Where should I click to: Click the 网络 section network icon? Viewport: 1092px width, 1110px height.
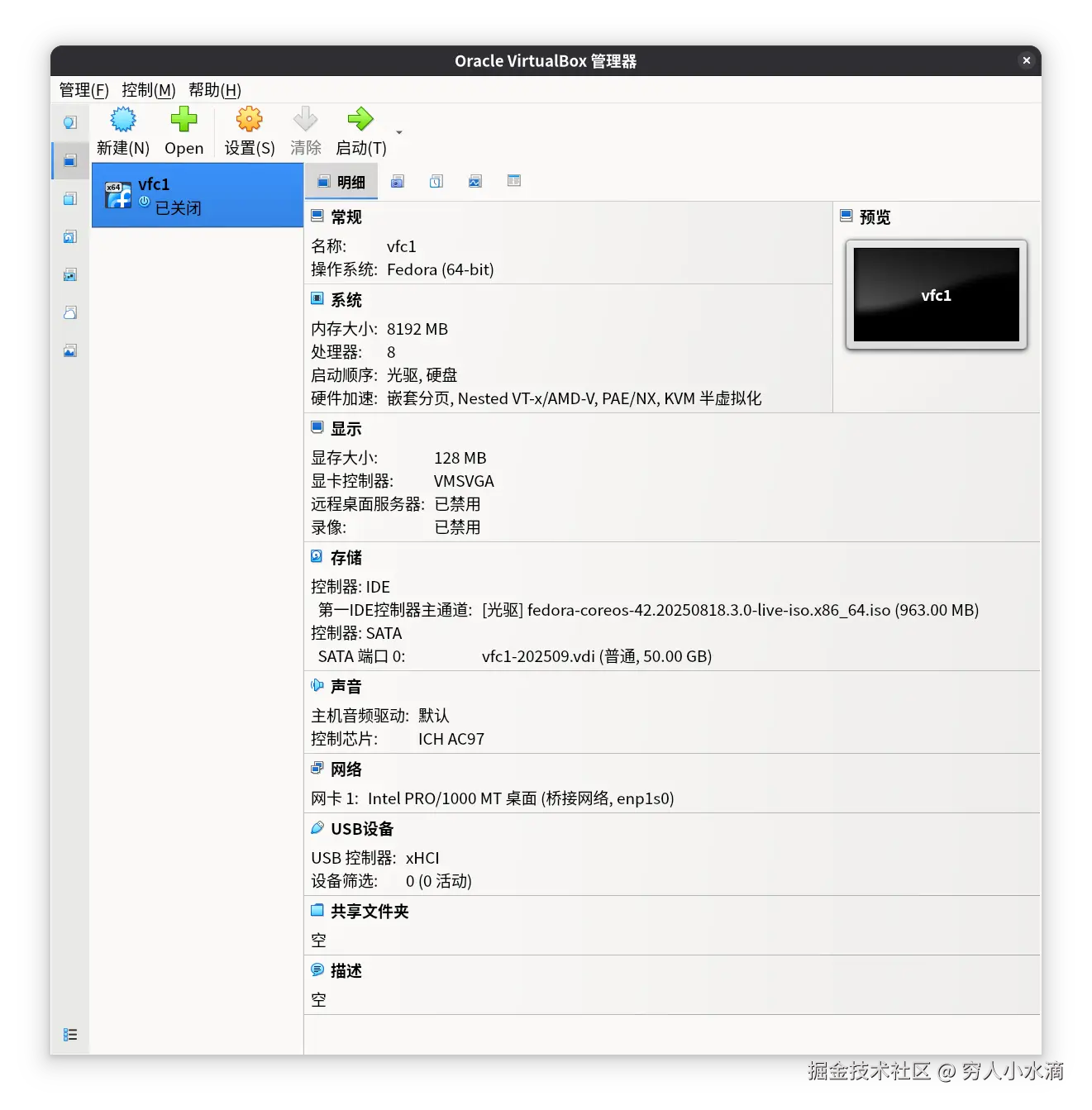(x=317, y=768)
